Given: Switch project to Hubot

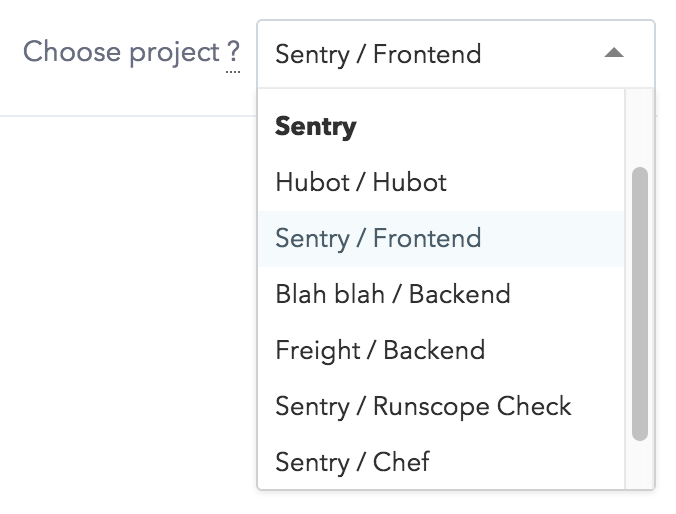Looking at the screenshot, I should [x=361, y=182].
